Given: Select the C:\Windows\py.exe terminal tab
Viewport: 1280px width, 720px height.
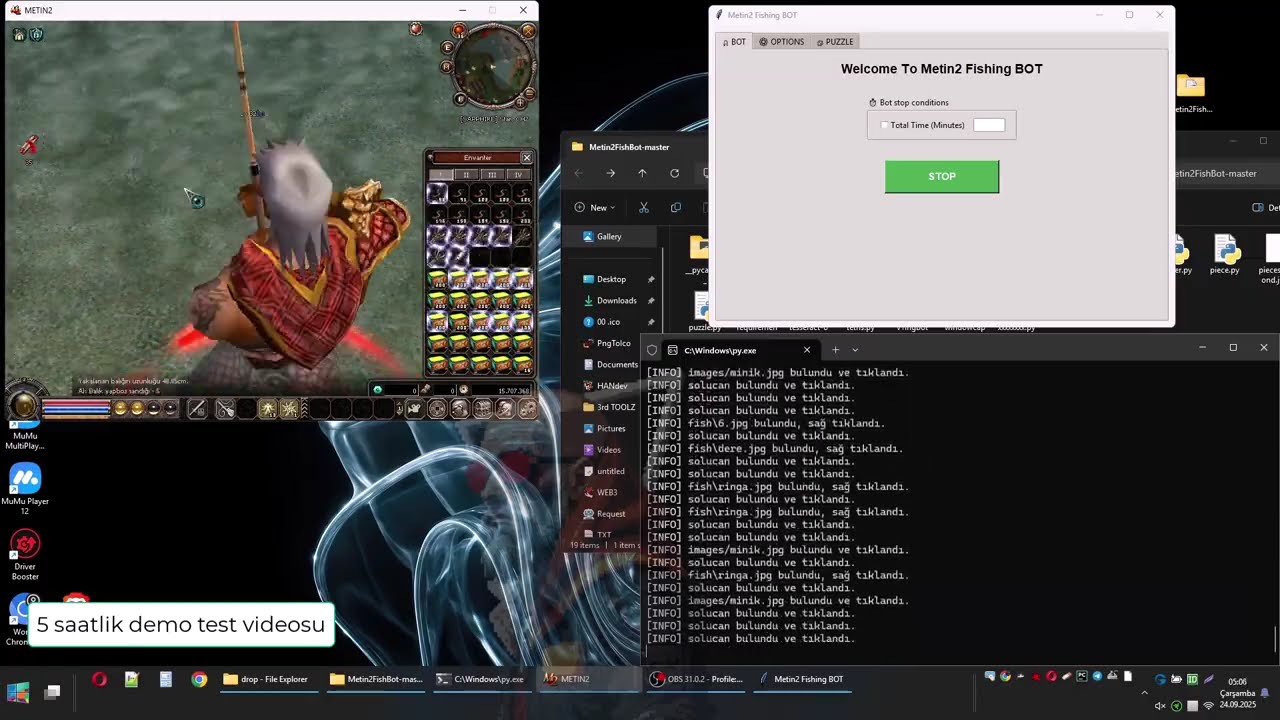Looking at the screenshot, I should coord(741,350).
